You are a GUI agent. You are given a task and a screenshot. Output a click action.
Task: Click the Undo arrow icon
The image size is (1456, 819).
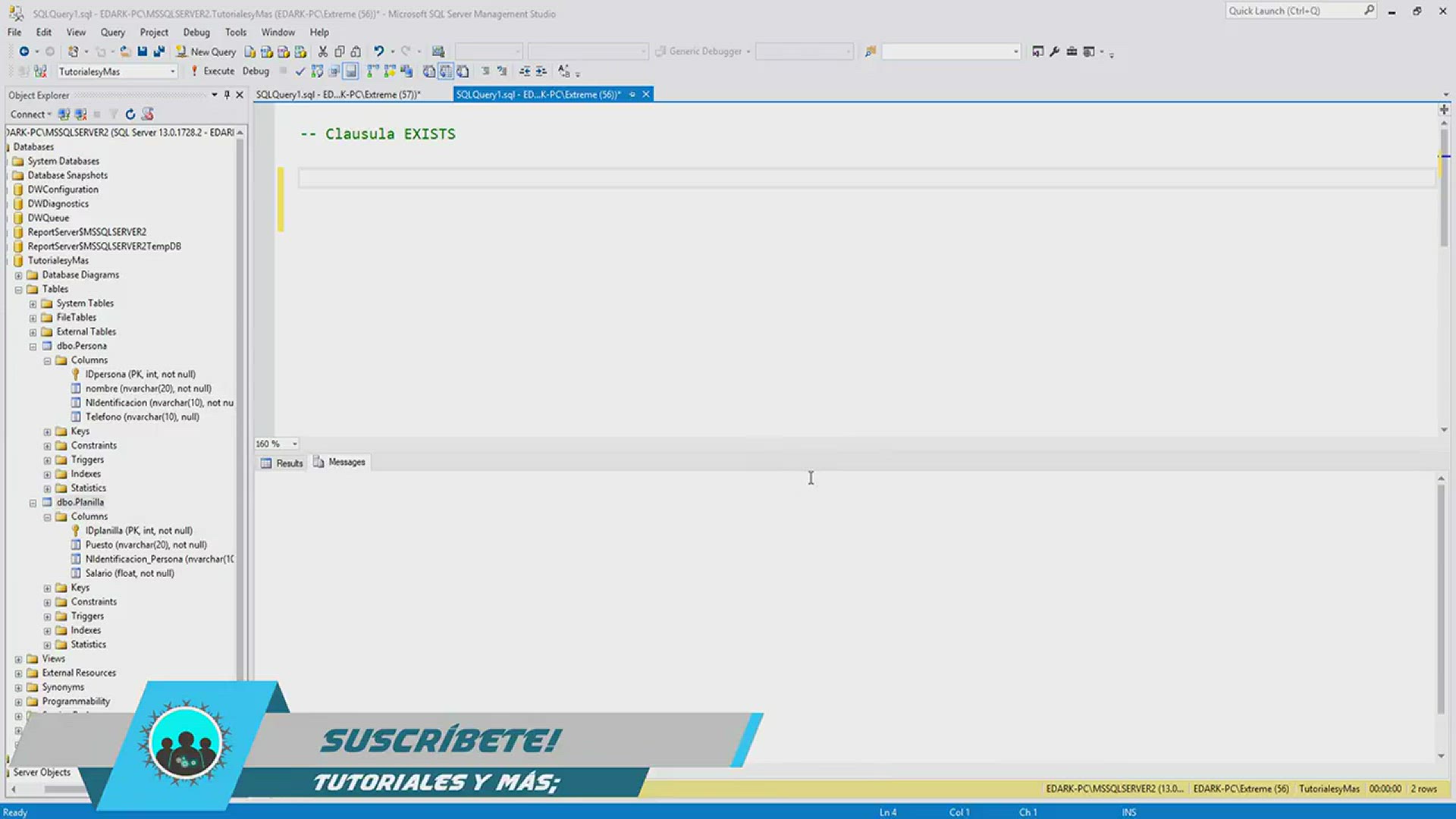(x=378, y=52)
